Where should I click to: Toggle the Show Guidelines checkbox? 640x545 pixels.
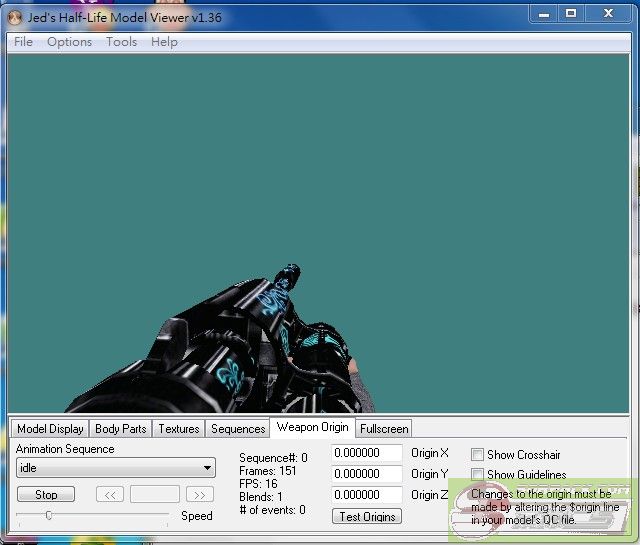click(x=478, y=475)
